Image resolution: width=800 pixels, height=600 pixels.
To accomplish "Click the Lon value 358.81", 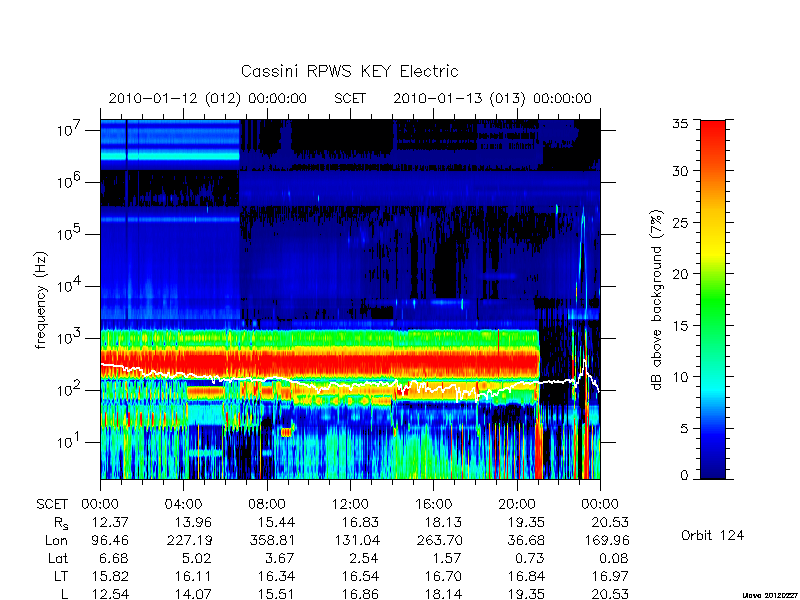I will pyautogui.click(x=272, y=540).
